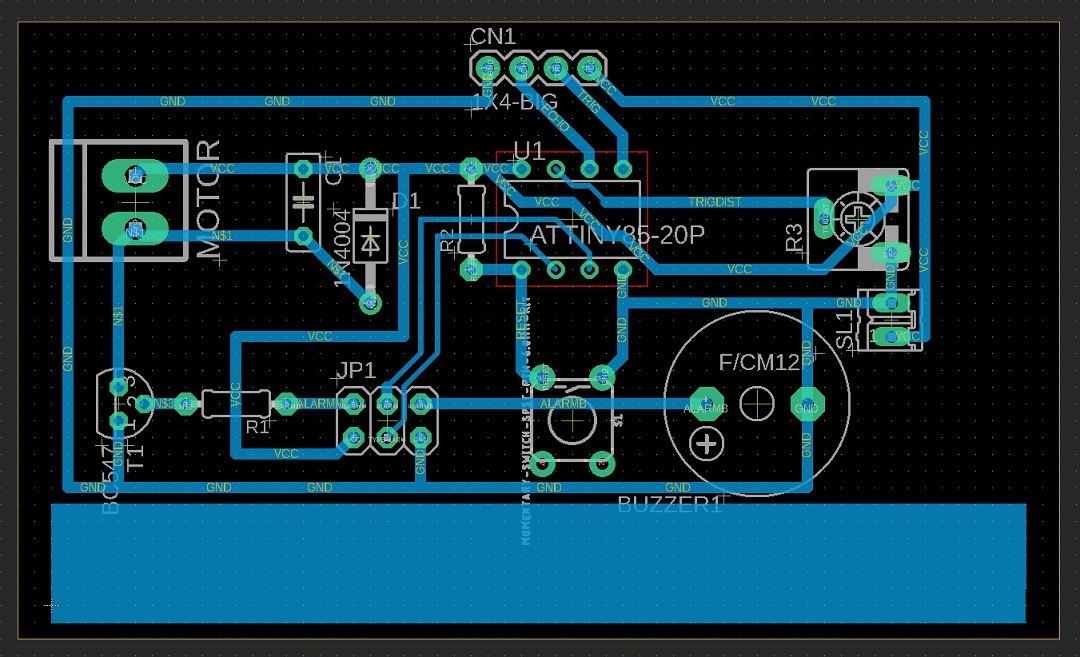Click the lower GND pad of R3
The width and height of the screenshot is (1080, 657).
point(891,253)
